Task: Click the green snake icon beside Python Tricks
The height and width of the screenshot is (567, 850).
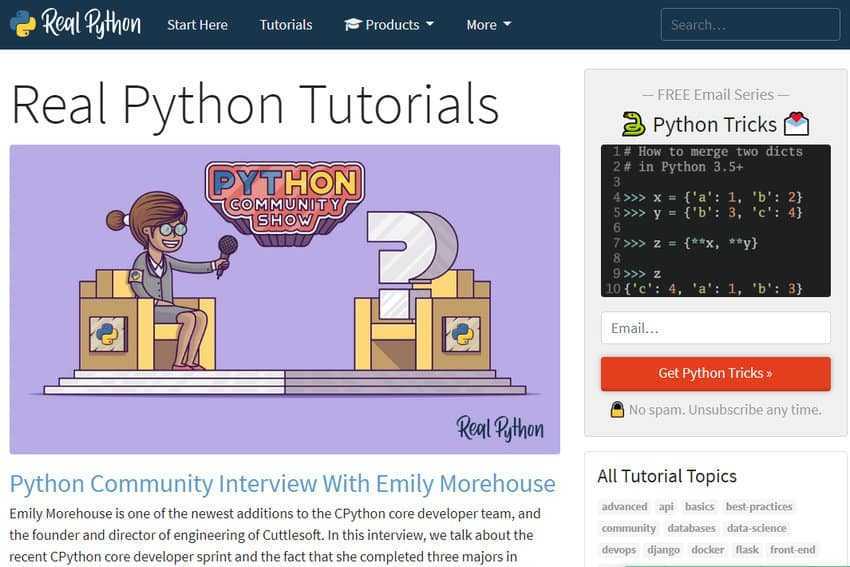Action: coord(633,124)
